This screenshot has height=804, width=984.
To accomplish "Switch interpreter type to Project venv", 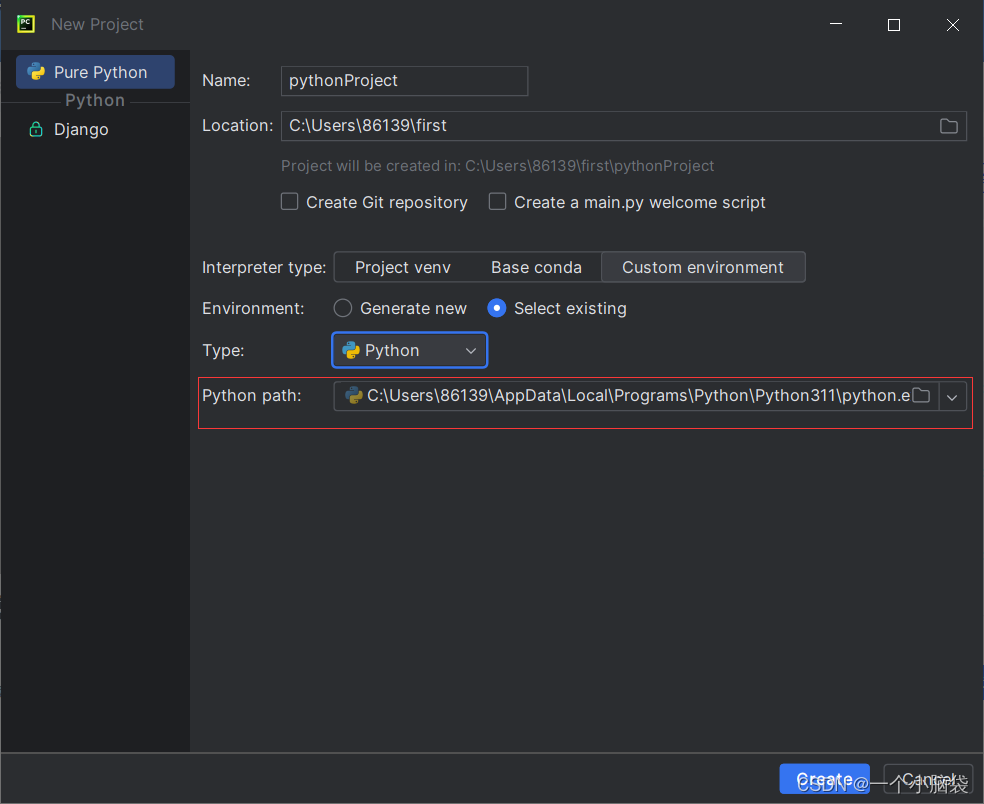I will pos(403,267).
